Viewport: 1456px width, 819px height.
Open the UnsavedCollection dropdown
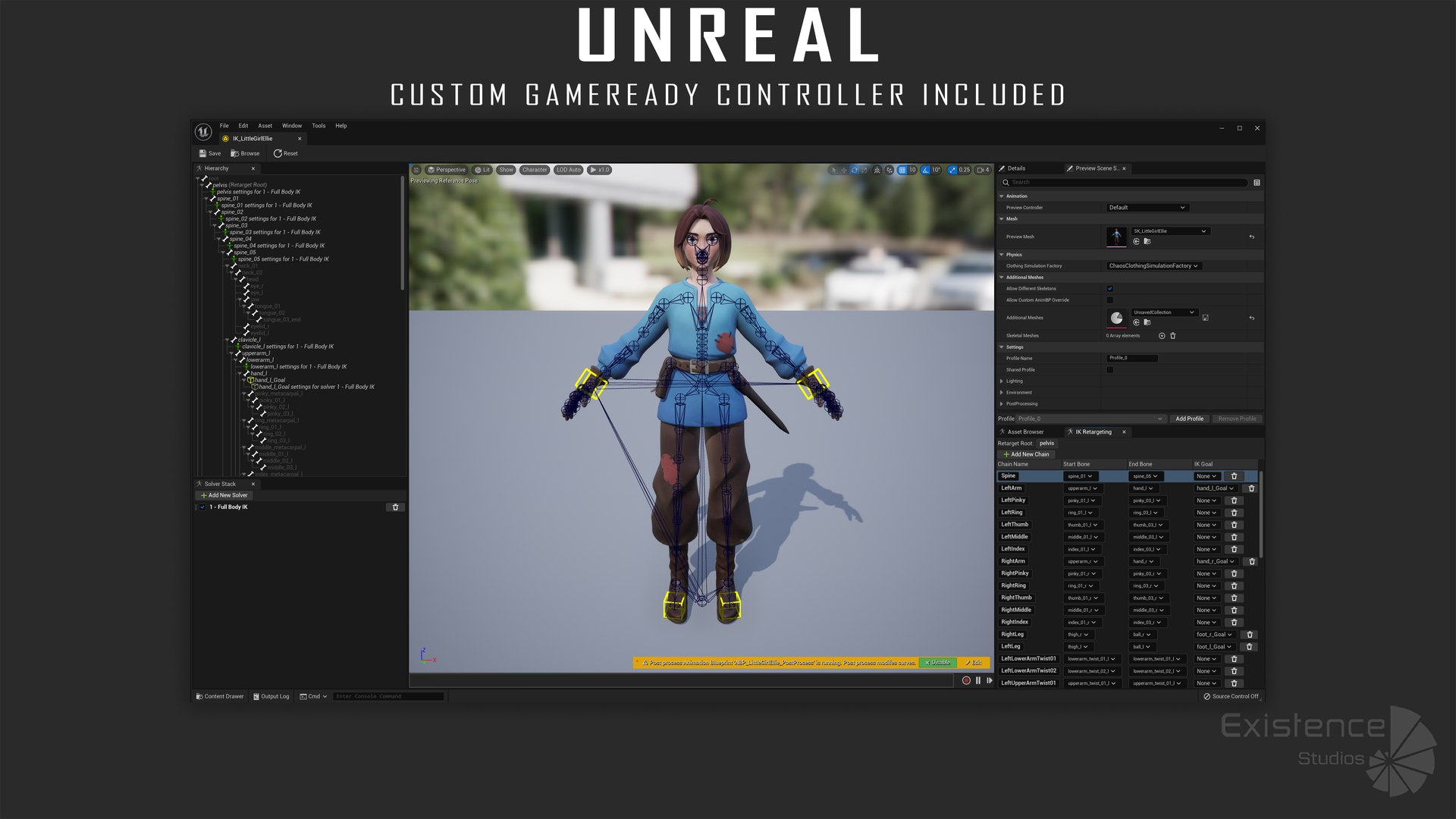pos(1164,312)
